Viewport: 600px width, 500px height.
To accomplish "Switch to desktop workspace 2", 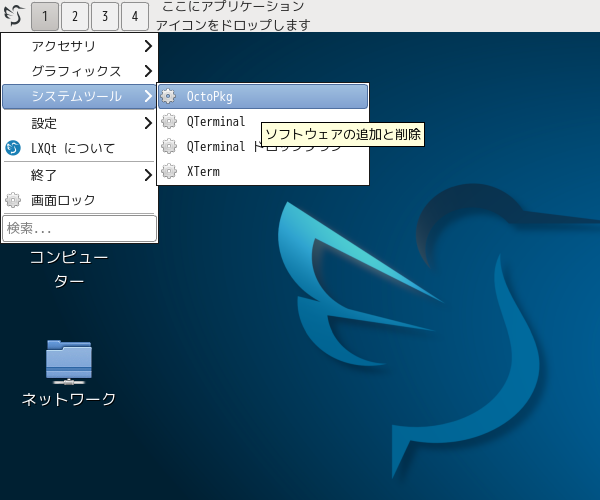I will pyautogui.click(x=75, y=16).
